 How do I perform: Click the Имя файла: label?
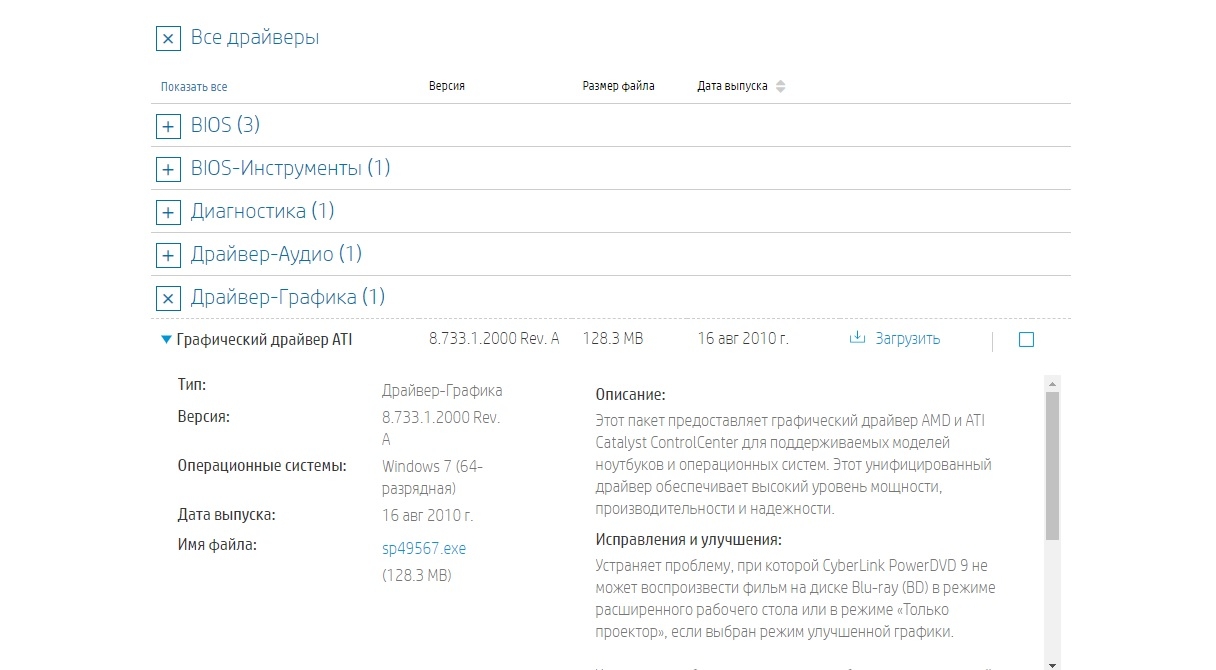pyautogui.click(x=217, y=544)
